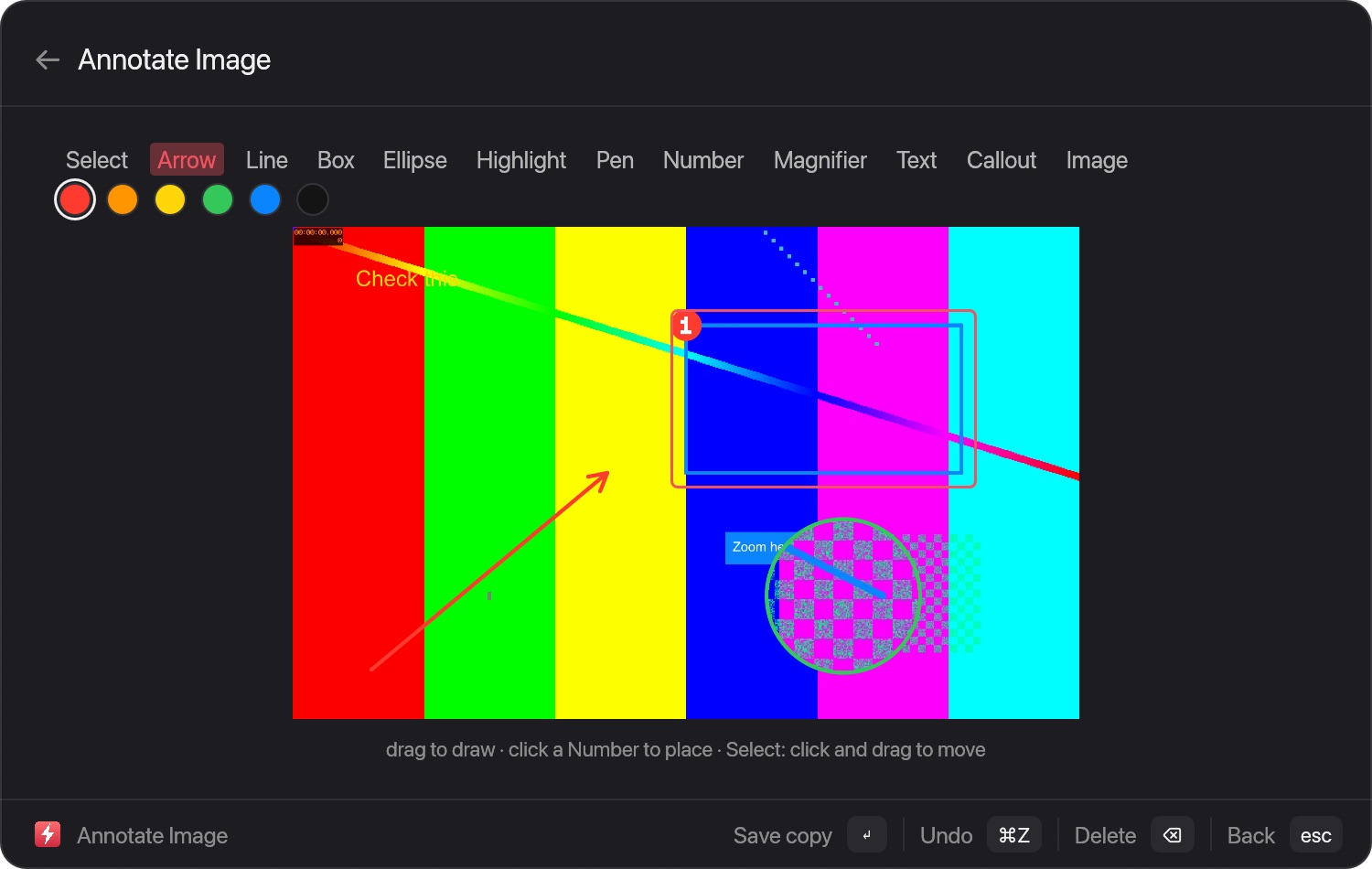Viewport: 1372px width, 869px height.
Task: Activate the Magnifier tool
Action: point(820,160)
